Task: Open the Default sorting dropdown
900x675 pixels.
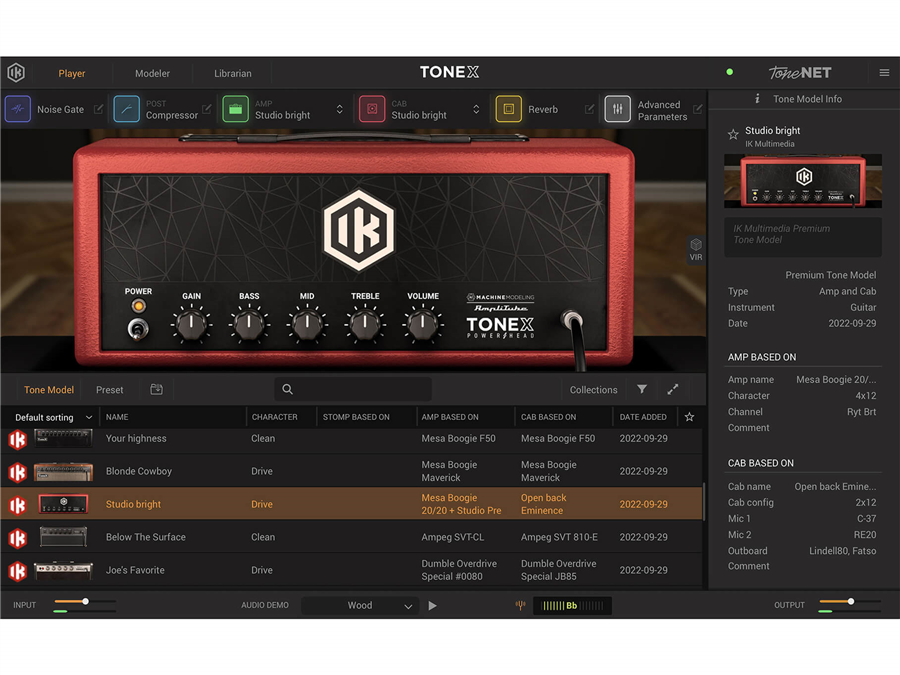Action: [x=52, y=417]
